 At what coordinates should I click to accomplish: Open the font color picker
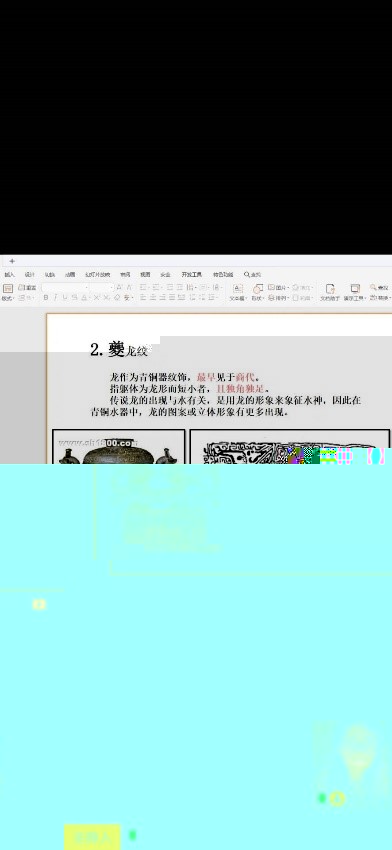click(x=86, y=298)
